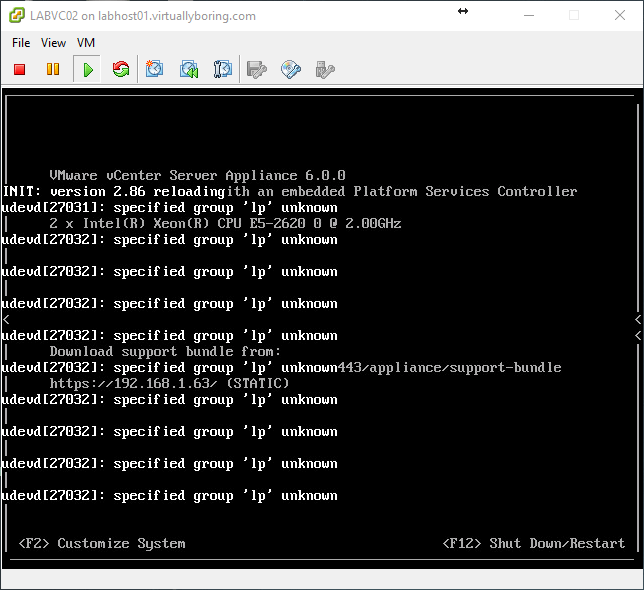Image resolution: width=644 pixels, height=590 pixels.
Task: Take a snapshot of the virtual machine
Action: pos(154,69)
